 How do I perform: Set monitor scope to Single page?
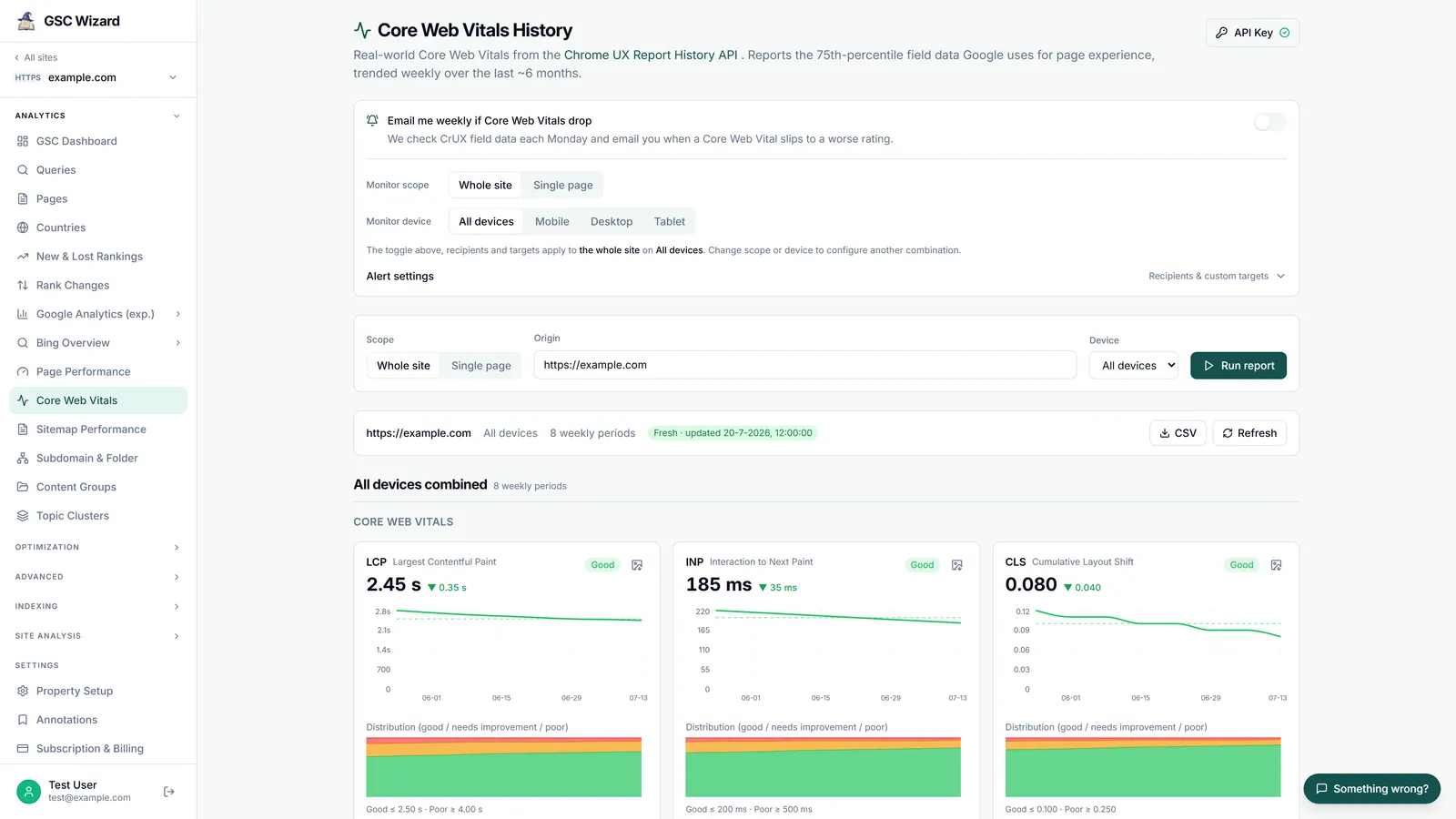[x=562, y=185]
